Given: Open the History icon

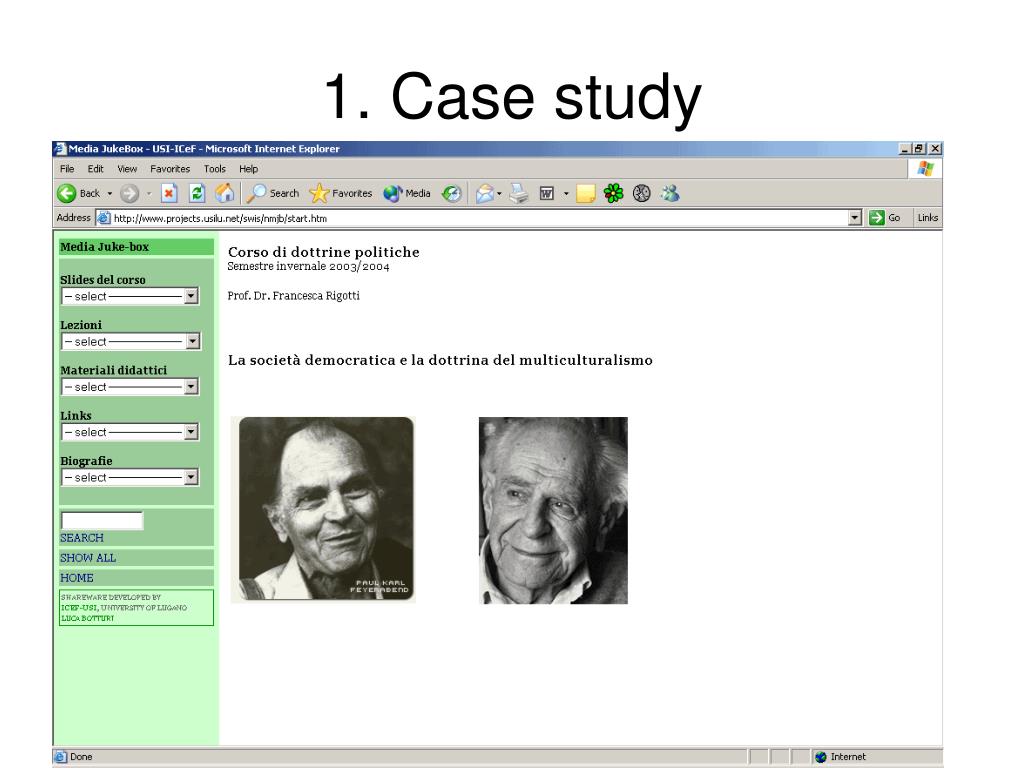Looking at the screenshot, I should click(x=451, y=193).
